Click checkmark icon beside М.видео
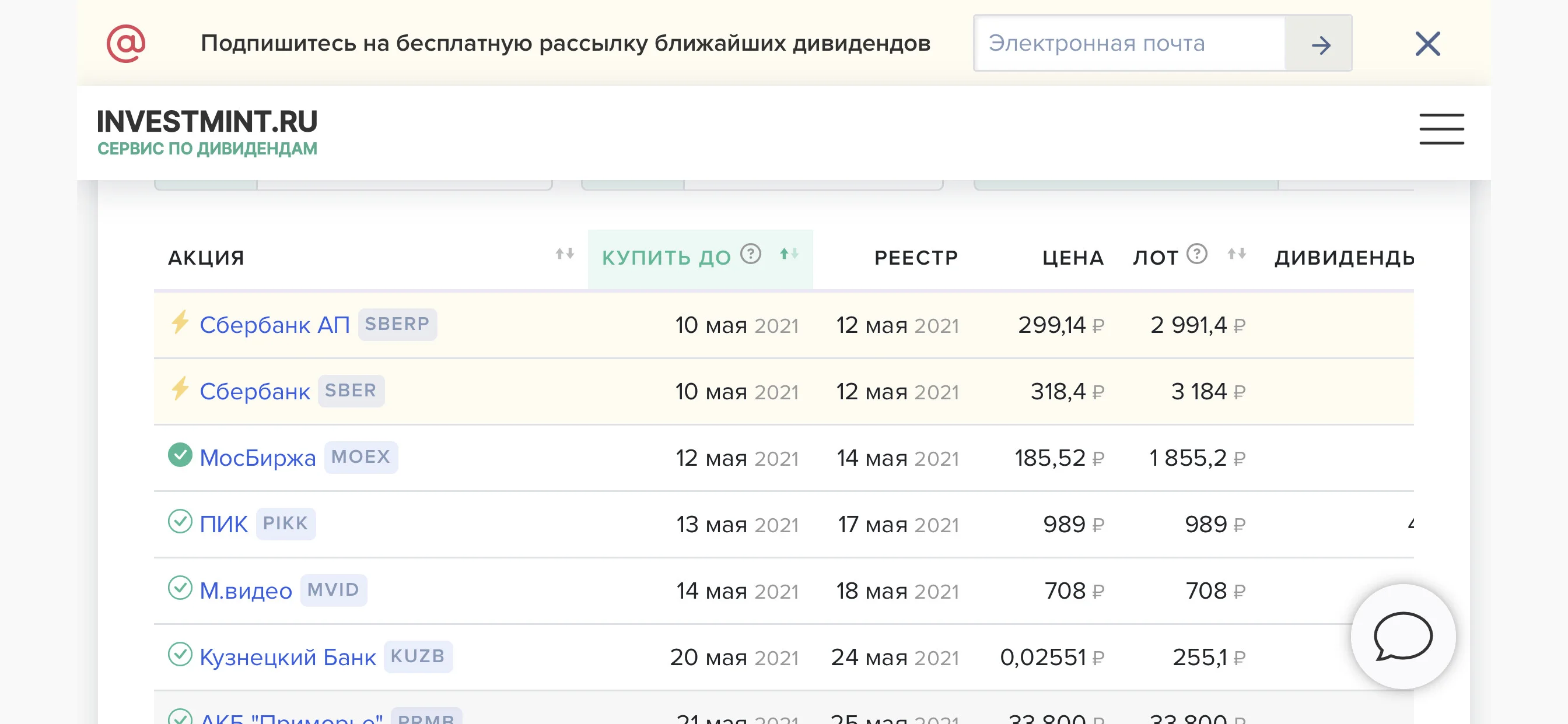The width and height of the screenshot is (1568, 724). (x=180, y=588)
